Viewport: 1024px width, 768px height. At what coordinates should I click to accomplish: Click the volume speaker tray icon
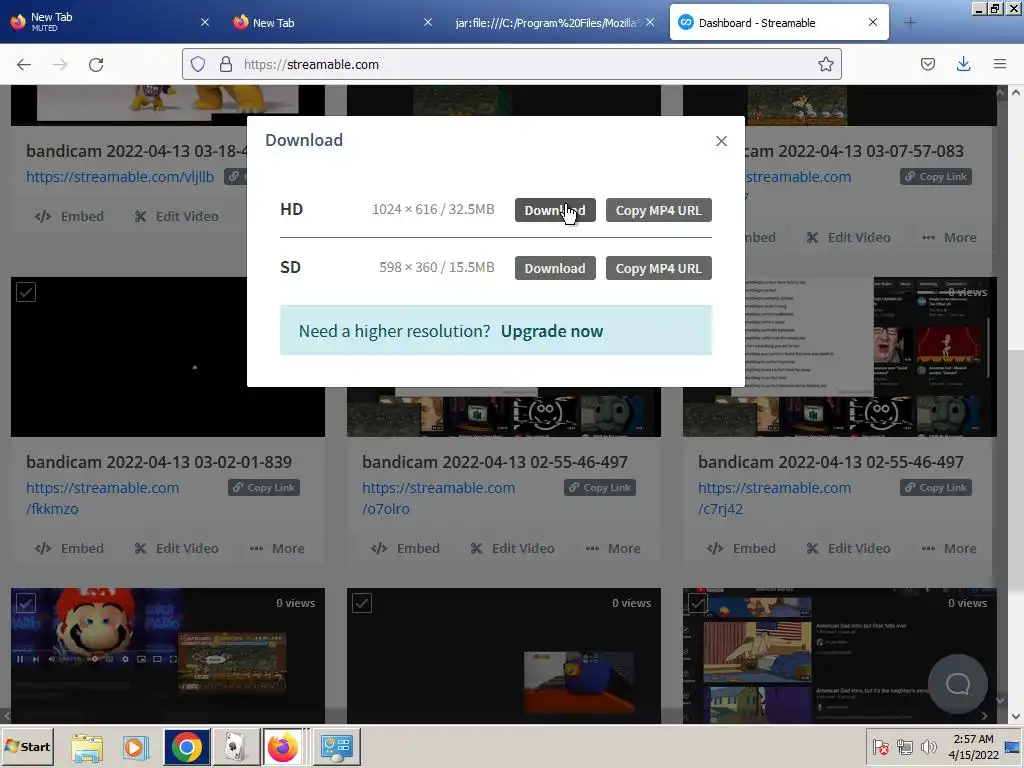pos(928,747)
